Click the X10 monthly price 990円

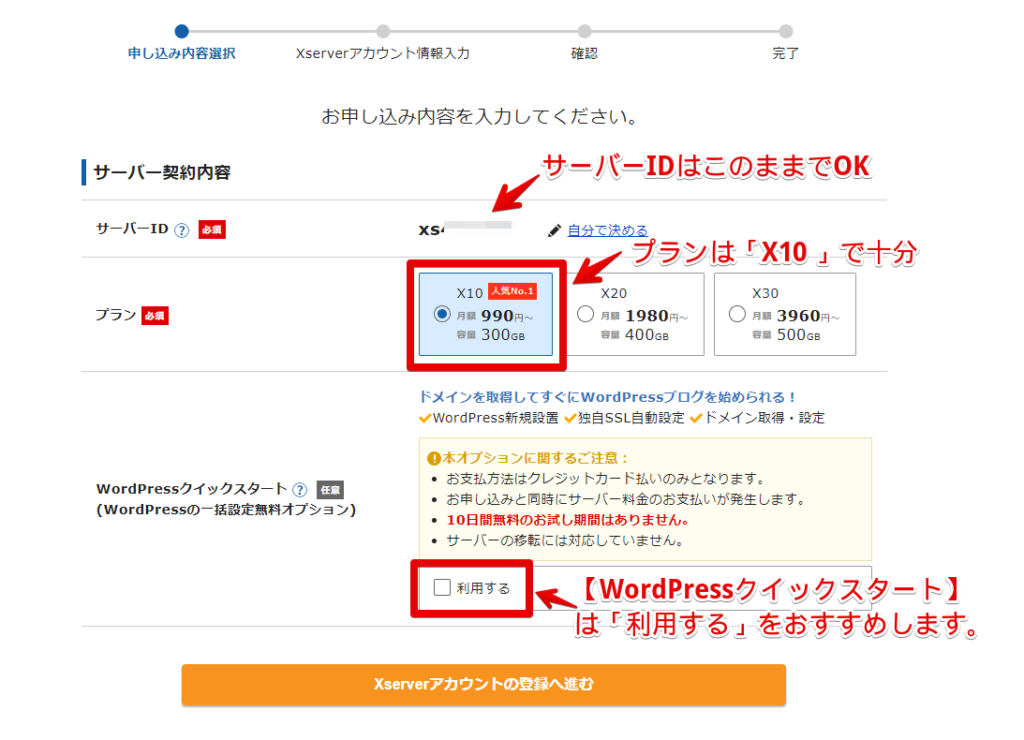click(495, 316)
